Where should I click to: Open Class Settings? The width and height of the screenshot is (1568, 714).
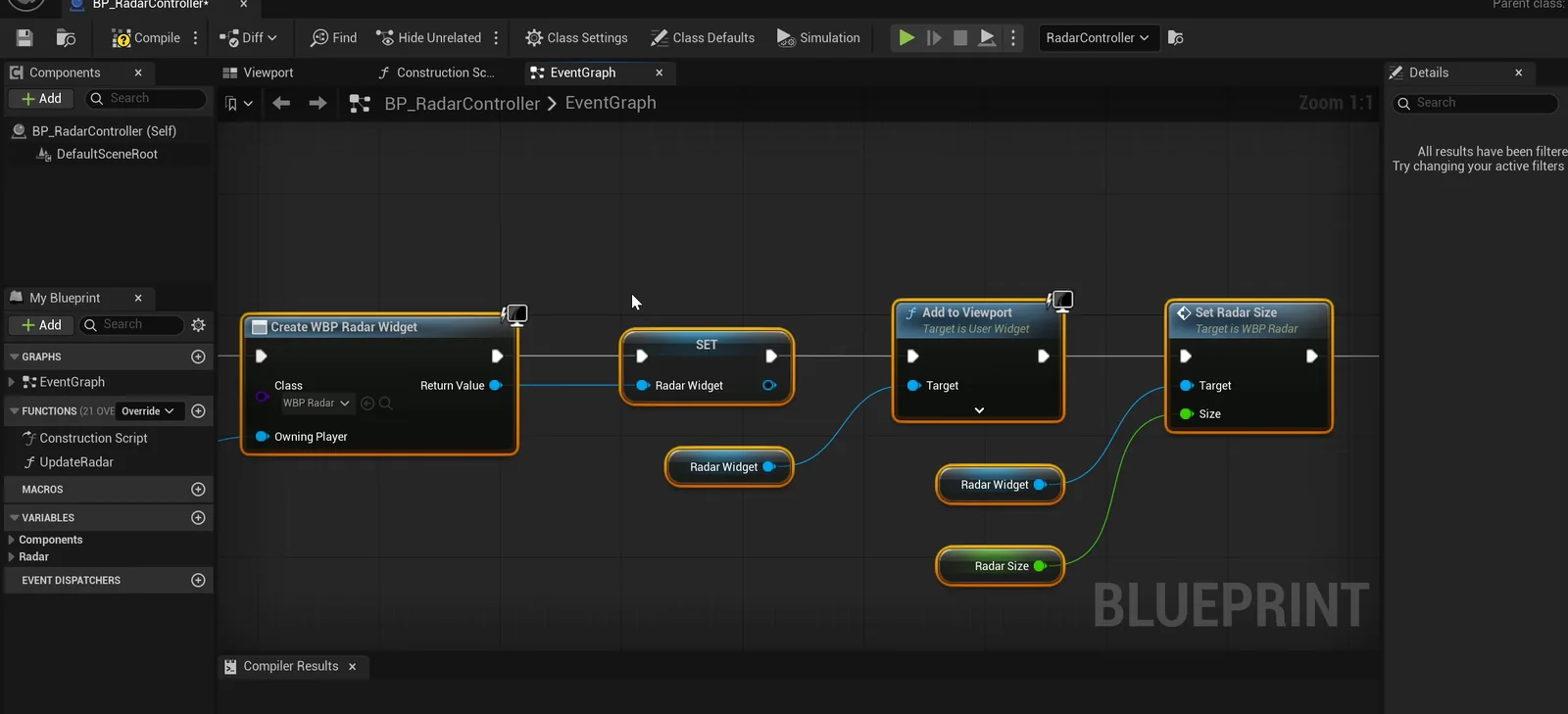(x=576, y=38)
